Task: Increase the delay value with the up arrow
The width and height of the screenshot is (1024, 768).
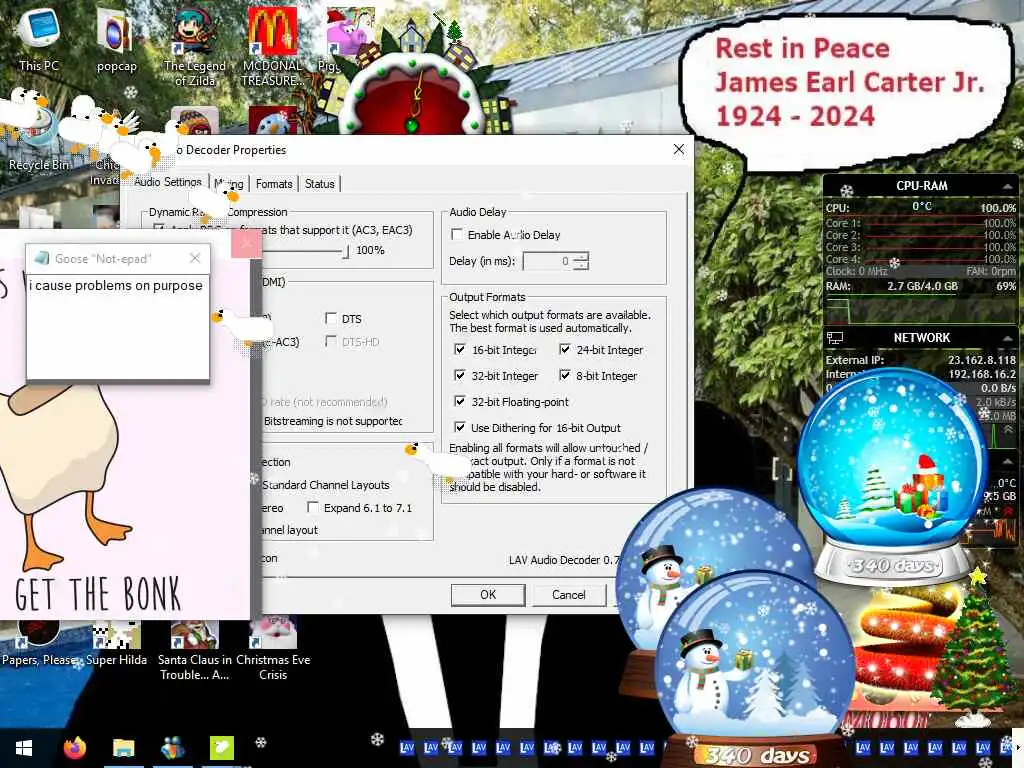Action: point(583,257)
